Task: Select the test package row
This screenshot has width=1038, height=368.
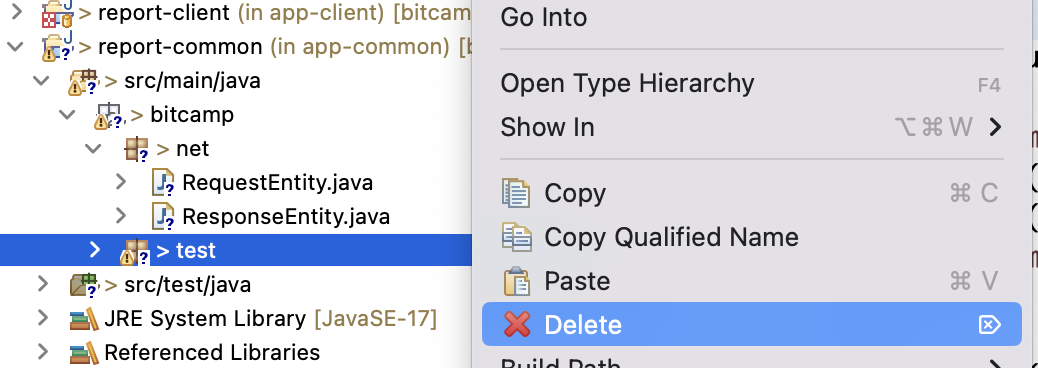Action: click(235, 250)
